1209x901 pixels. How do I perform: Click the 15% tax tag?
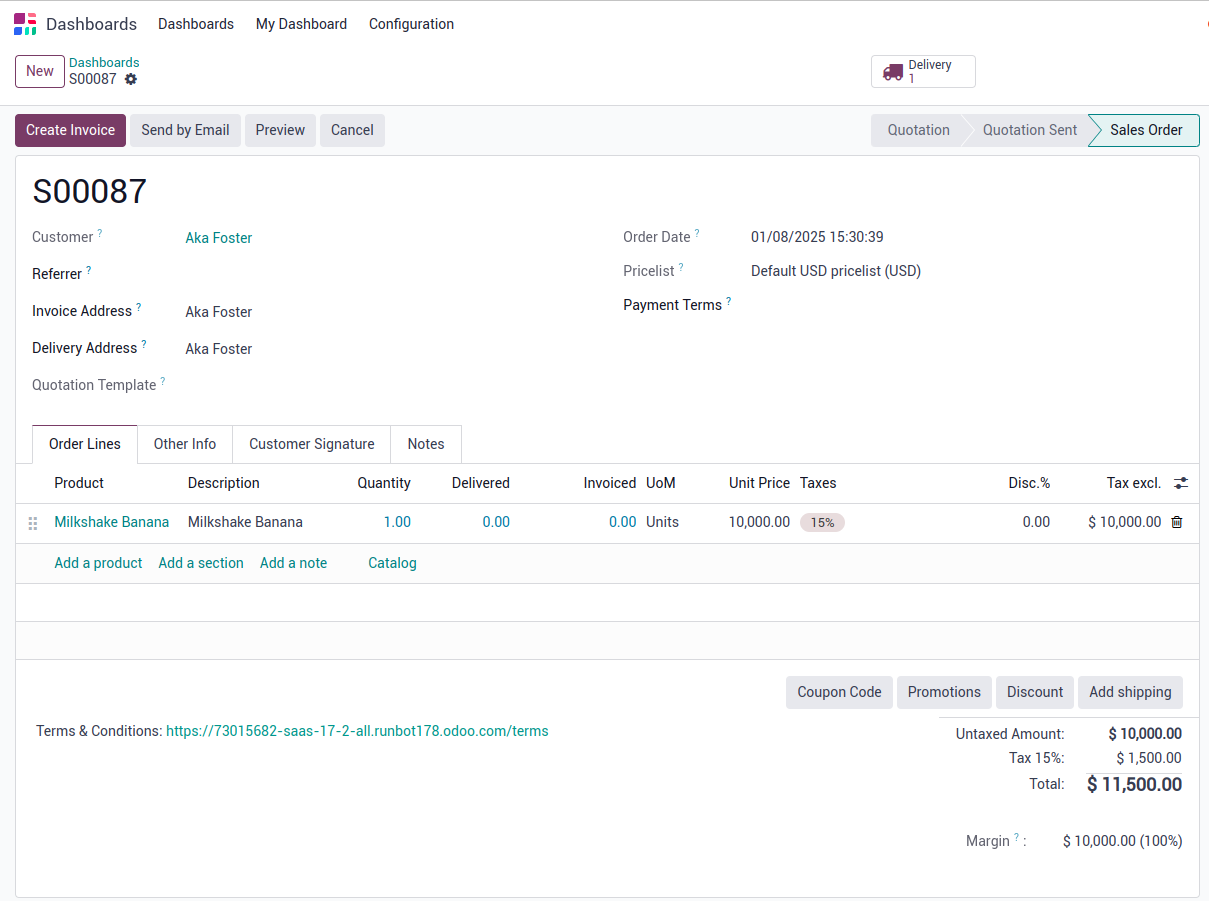point(822,522)
